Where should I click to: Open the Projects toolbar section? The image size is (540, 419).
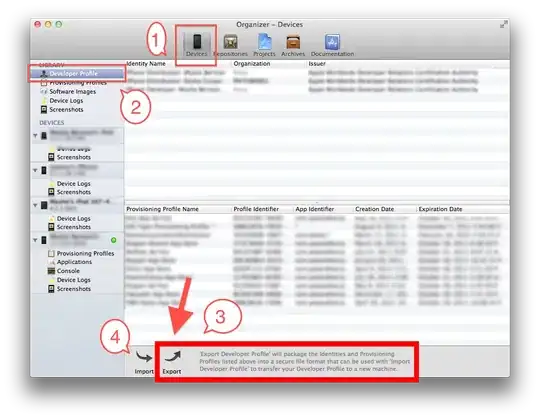264,45
